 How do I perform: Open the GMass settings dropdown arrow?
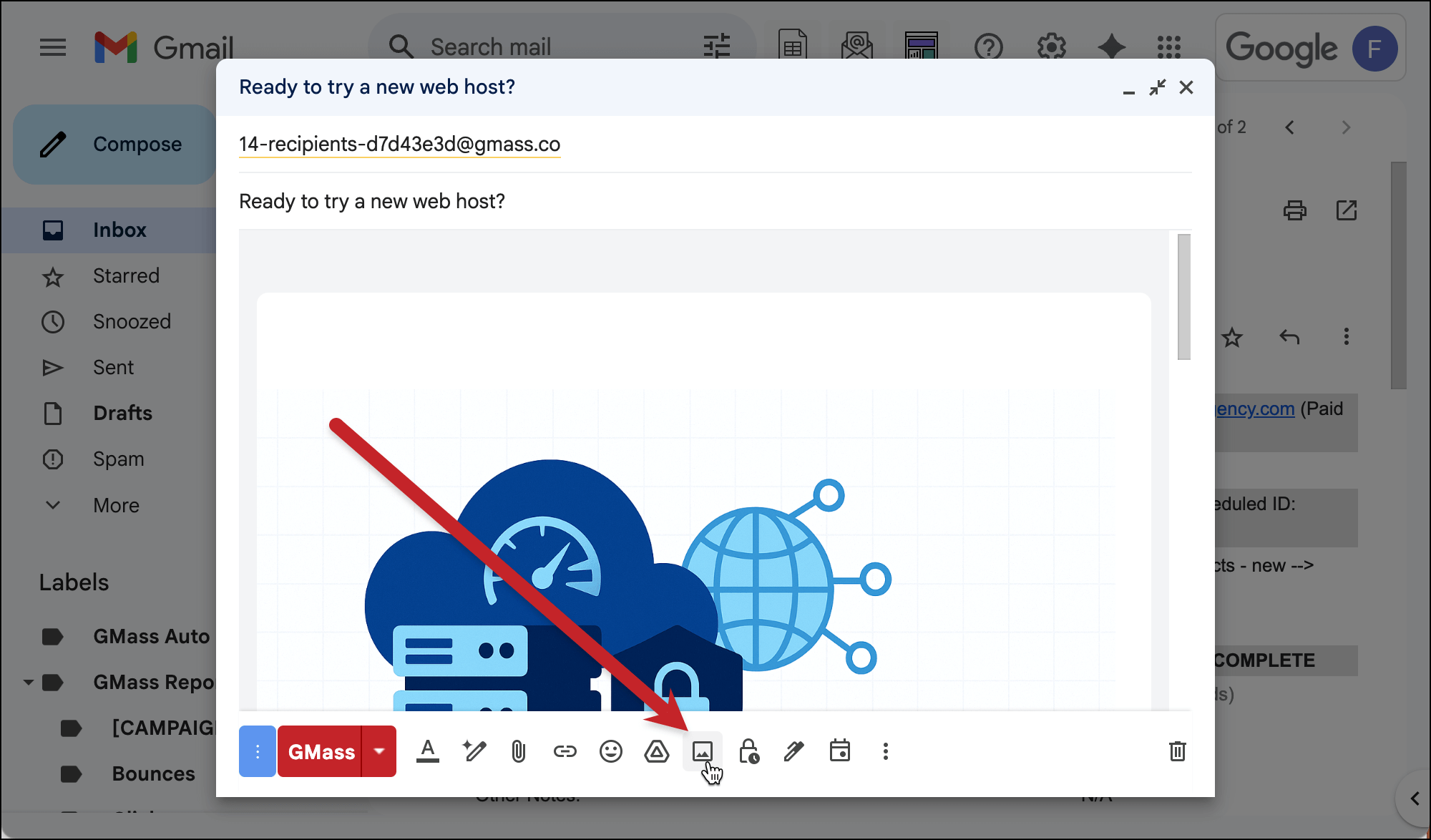[x=379, y=751]
